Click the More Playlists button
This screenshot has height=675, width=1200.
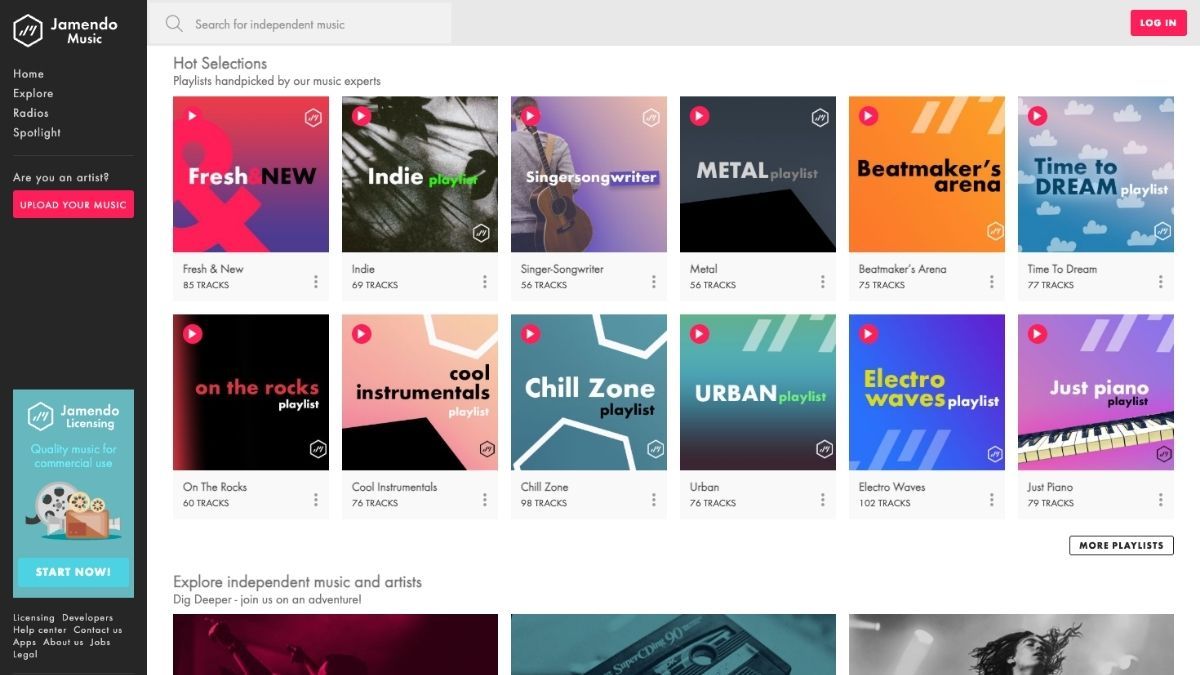(1121, 545)
